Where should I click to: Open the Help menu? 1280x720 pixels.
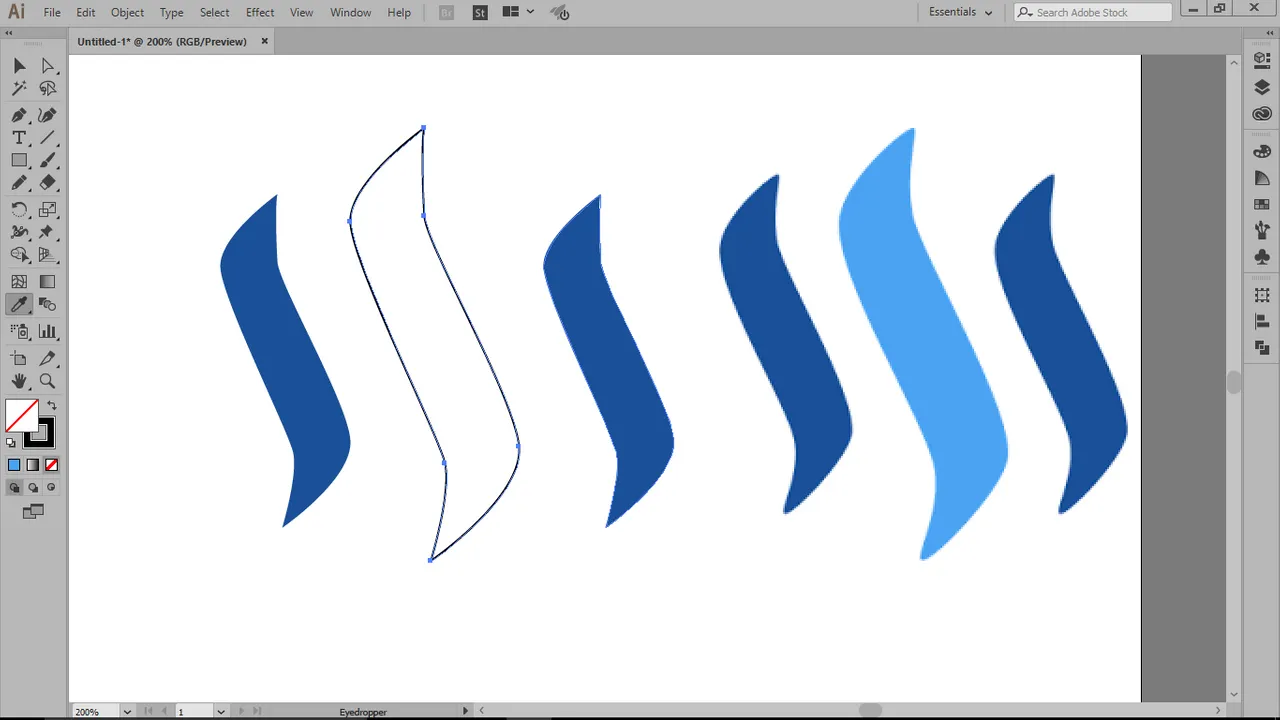(x=399, y=12)
